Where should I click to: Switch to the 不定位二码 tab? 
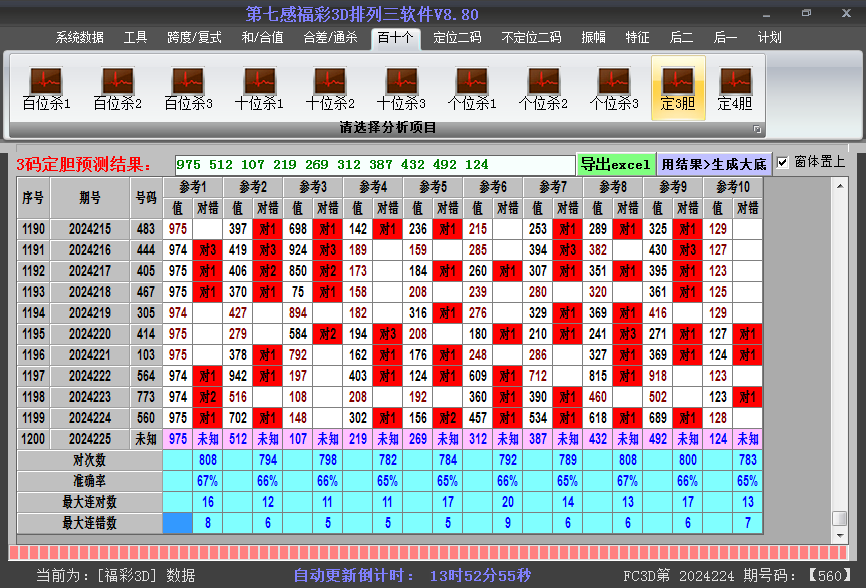tap(531, 38)
